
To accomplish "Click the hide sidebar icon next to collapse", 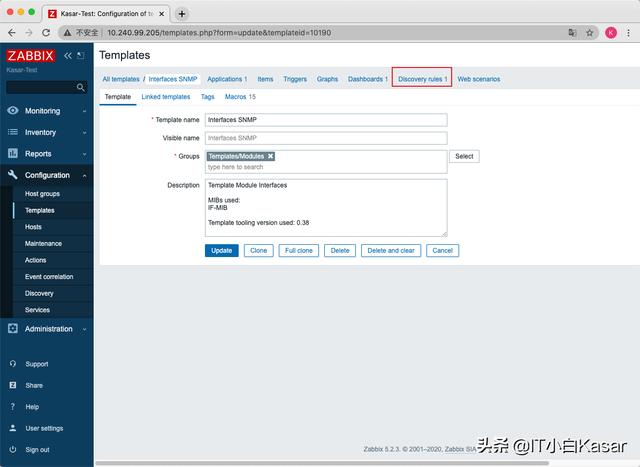I will pos(81,56).
